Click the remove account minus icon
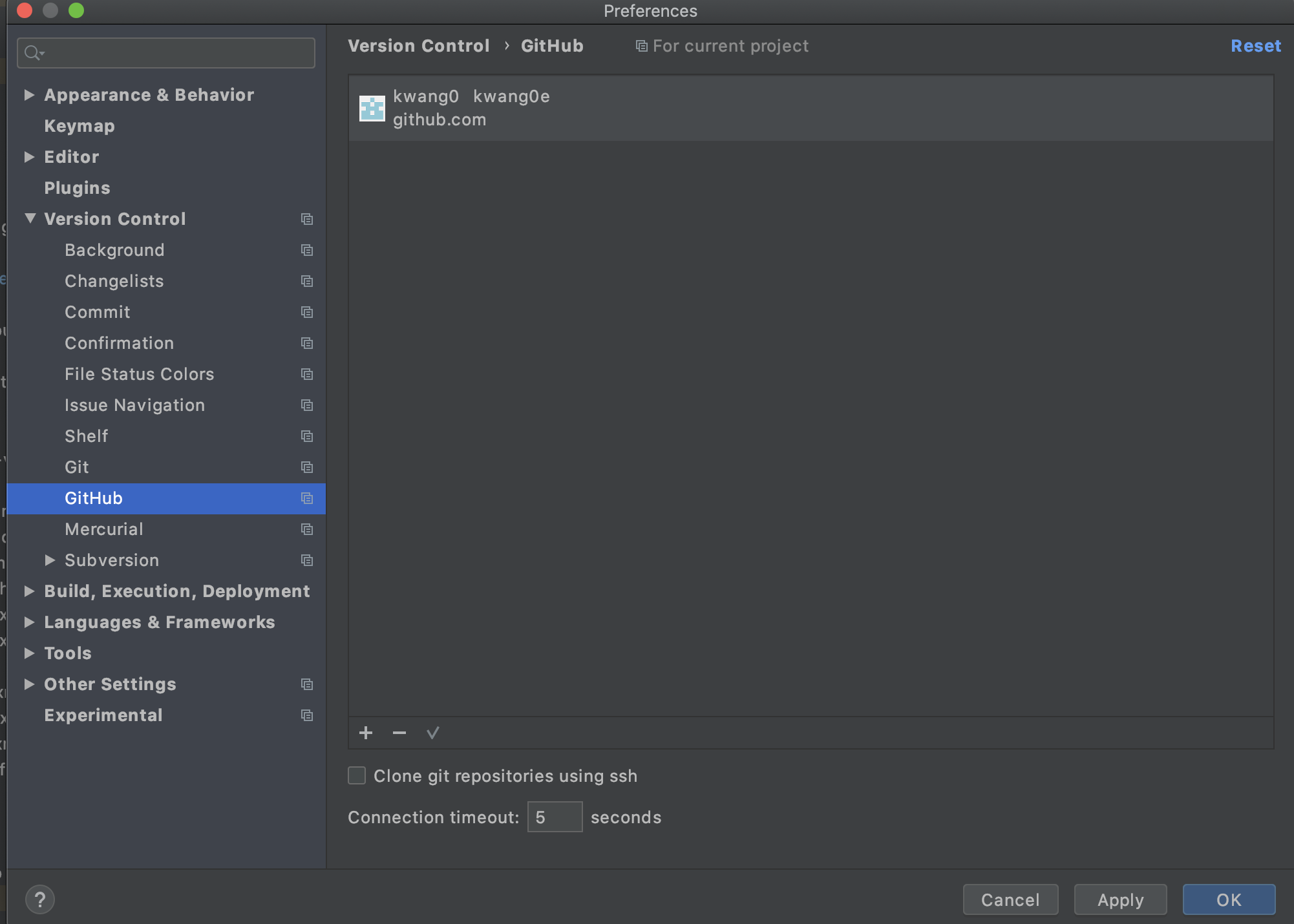The image size is (1294, 924). click(399, 733)
